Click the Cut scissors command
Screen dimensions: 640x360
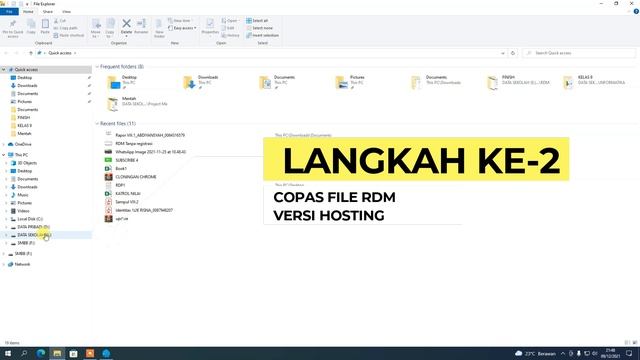point(60,21)
